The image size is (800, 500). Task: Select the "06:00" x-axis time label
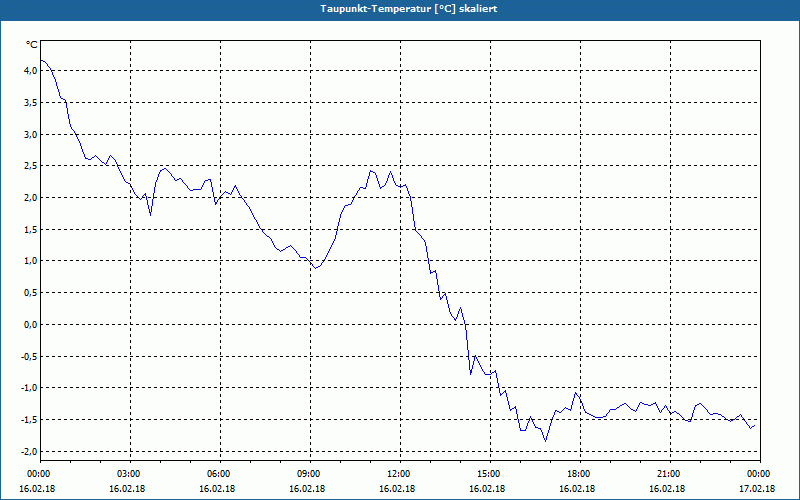(221, 474)
